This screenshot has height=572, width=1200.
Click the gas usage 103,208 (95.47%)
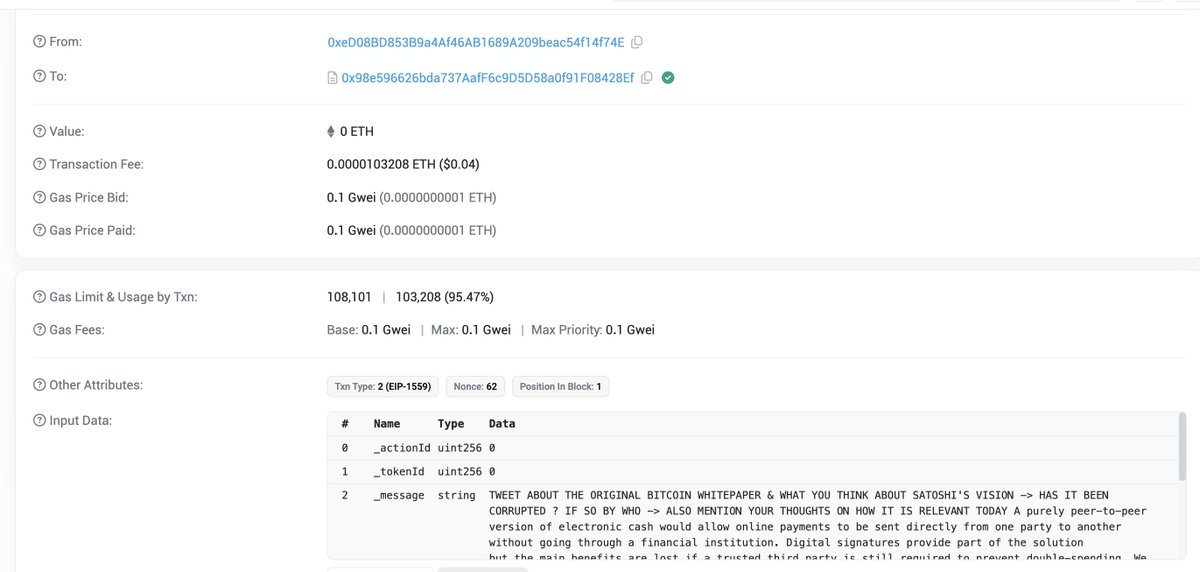tap(444, 297)
